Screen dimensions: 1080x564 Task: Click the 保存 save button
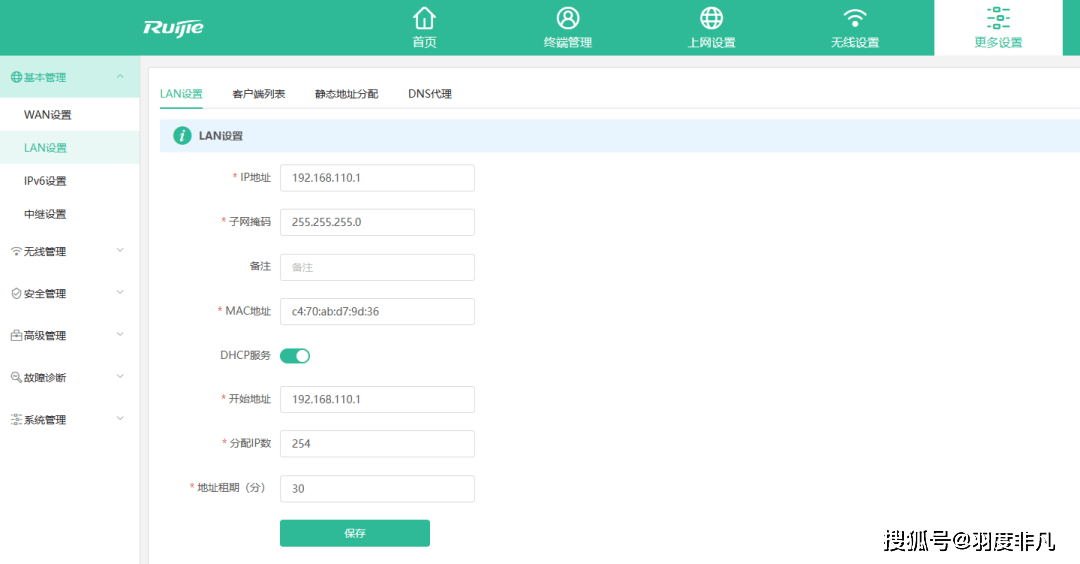(x=355, y=533)
